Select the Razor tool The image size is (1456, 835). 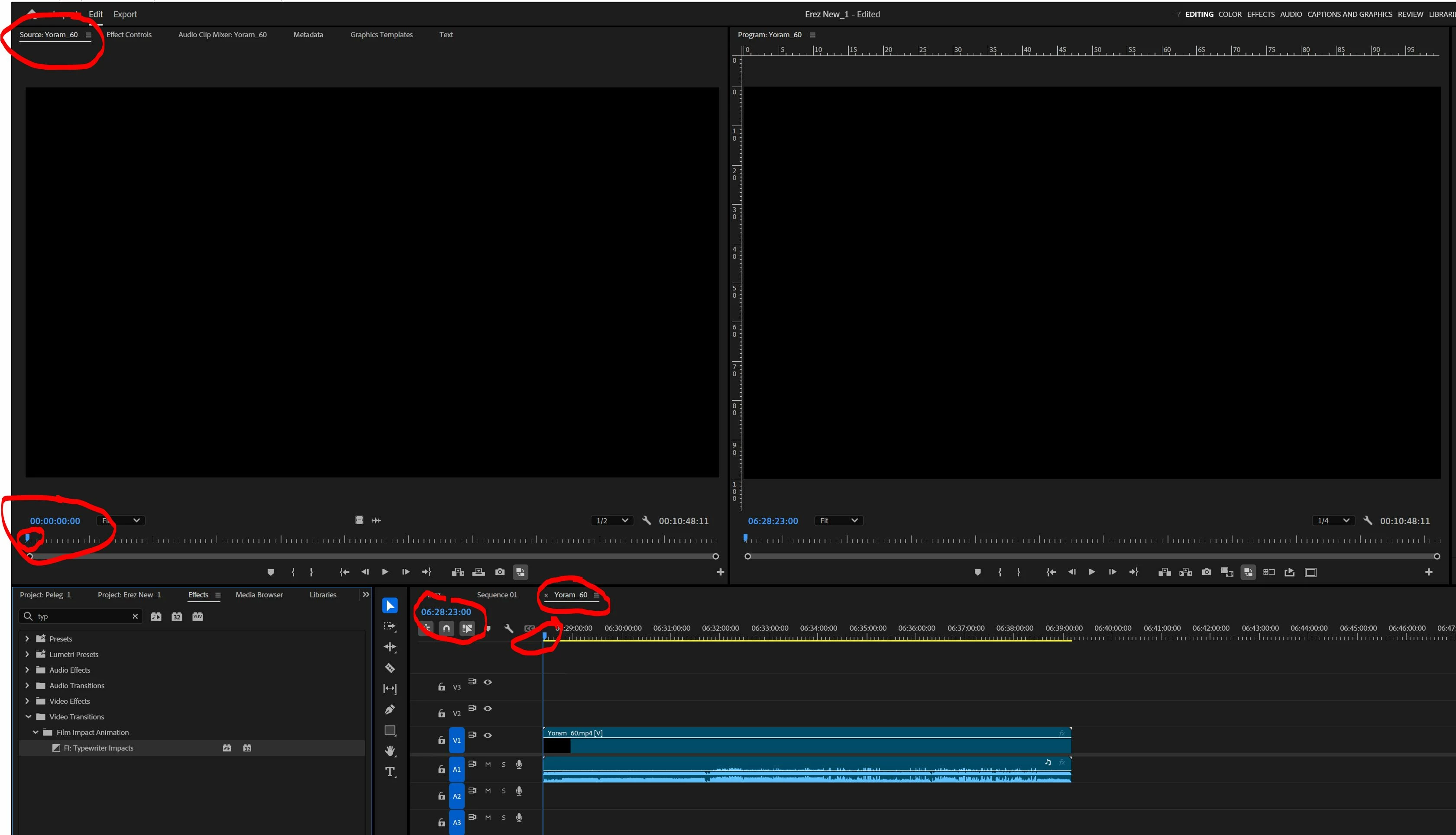pos(390,668)
